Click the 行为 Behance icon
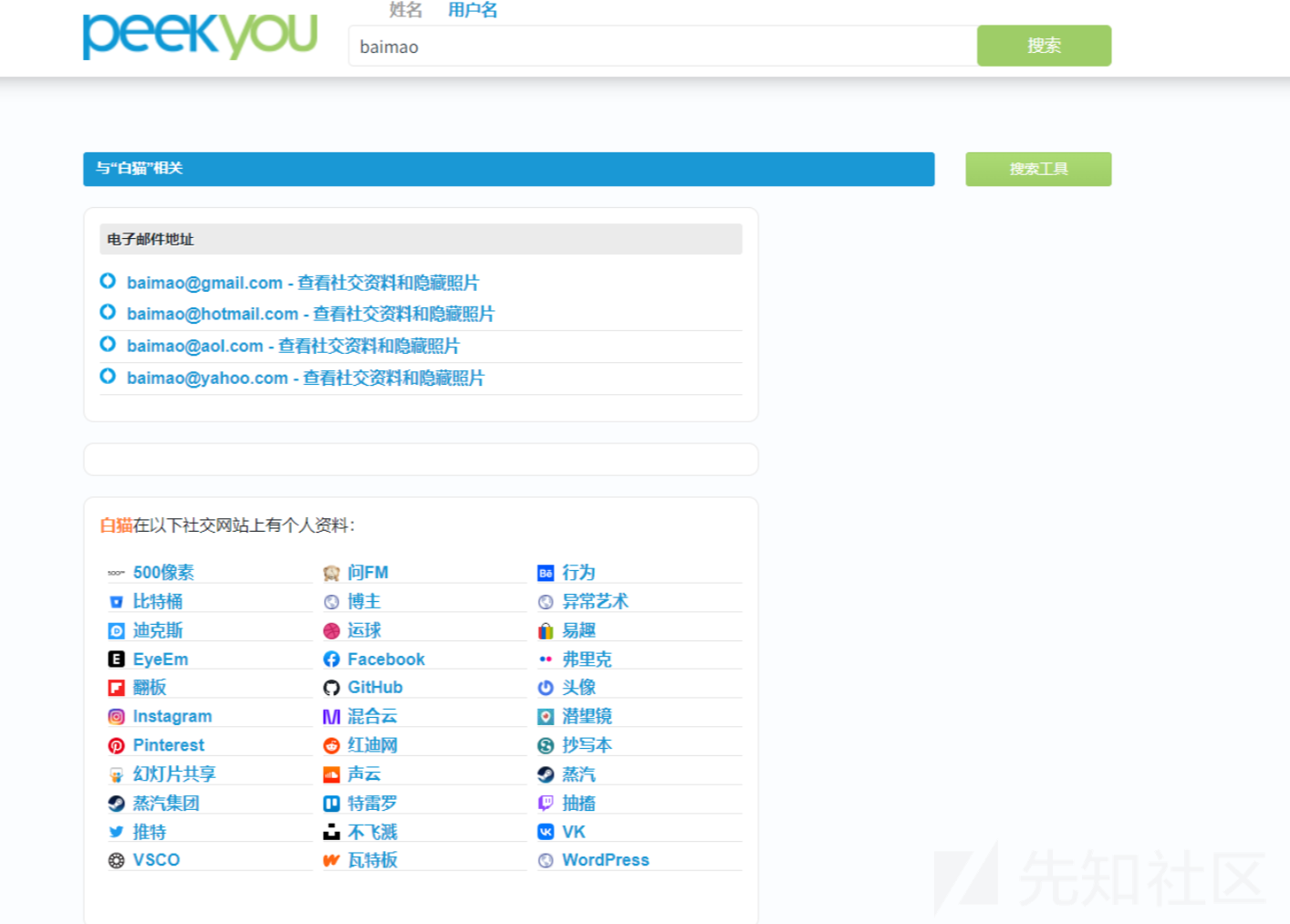 click(x=546, y=573)
